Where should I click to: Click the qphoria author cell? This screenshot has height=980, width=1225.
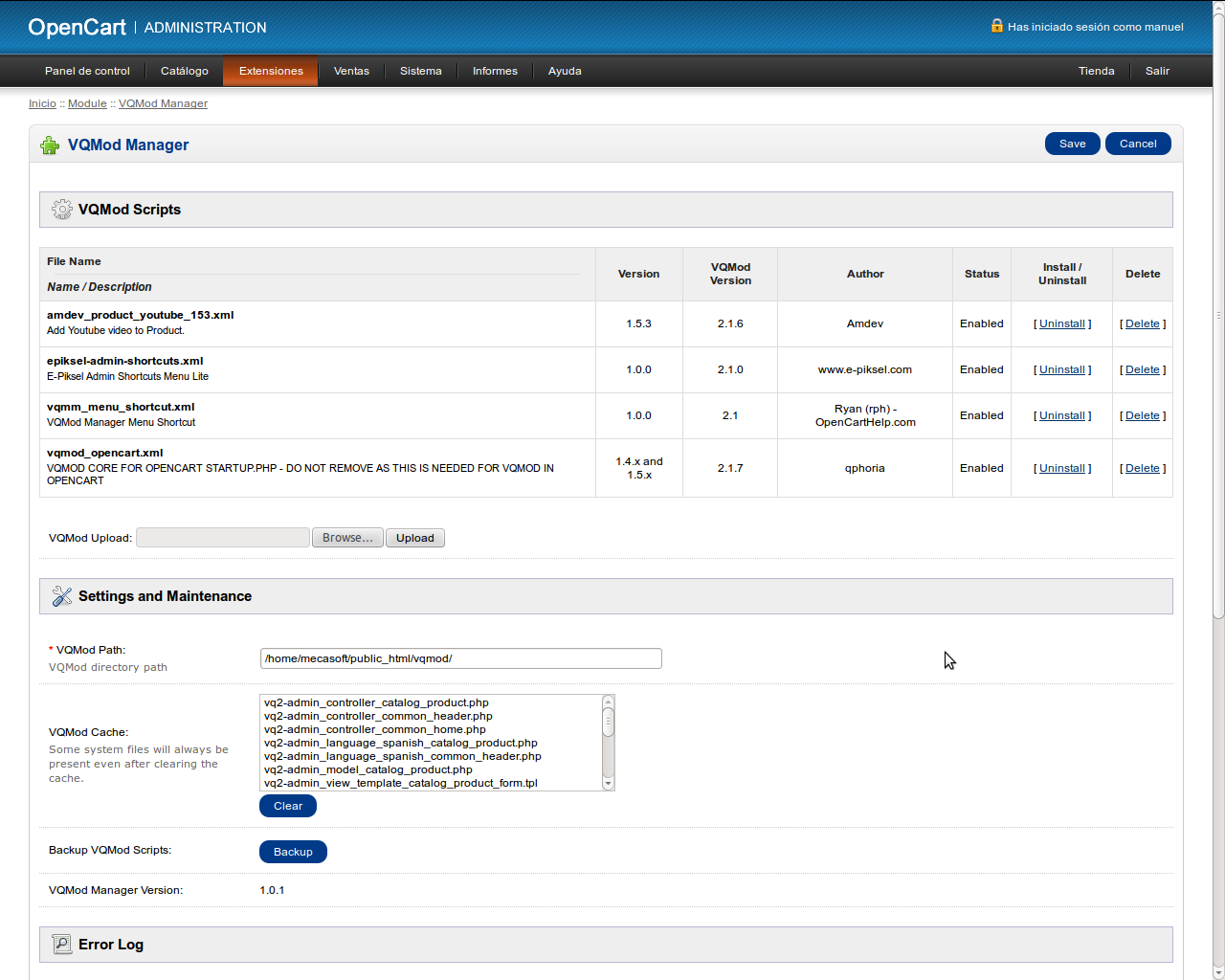tap(865, 468)
